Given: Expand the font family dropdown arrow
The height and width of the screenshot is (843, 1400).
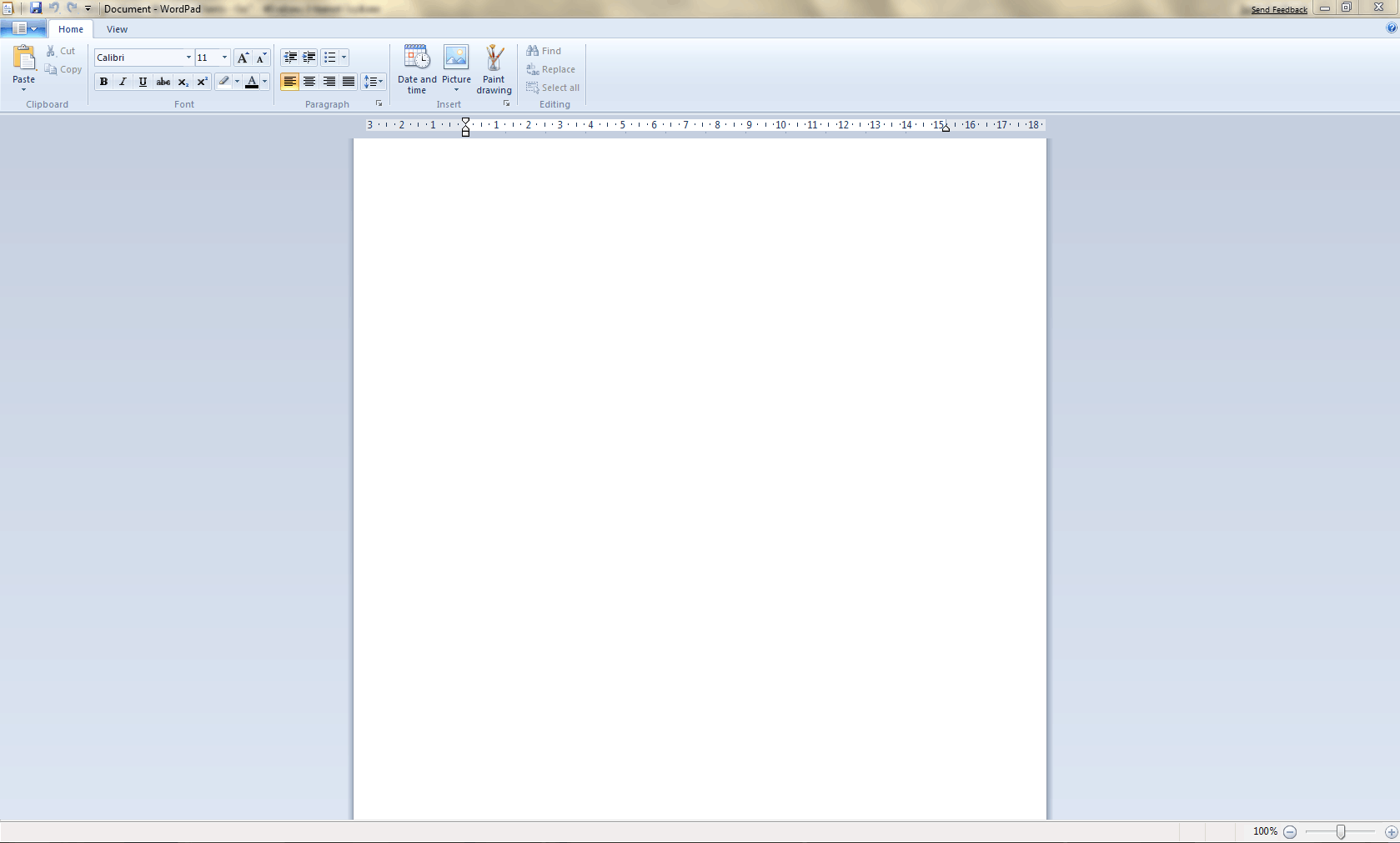Looking at the screenshot, I should pyautogui.click(x=188, y=58).
